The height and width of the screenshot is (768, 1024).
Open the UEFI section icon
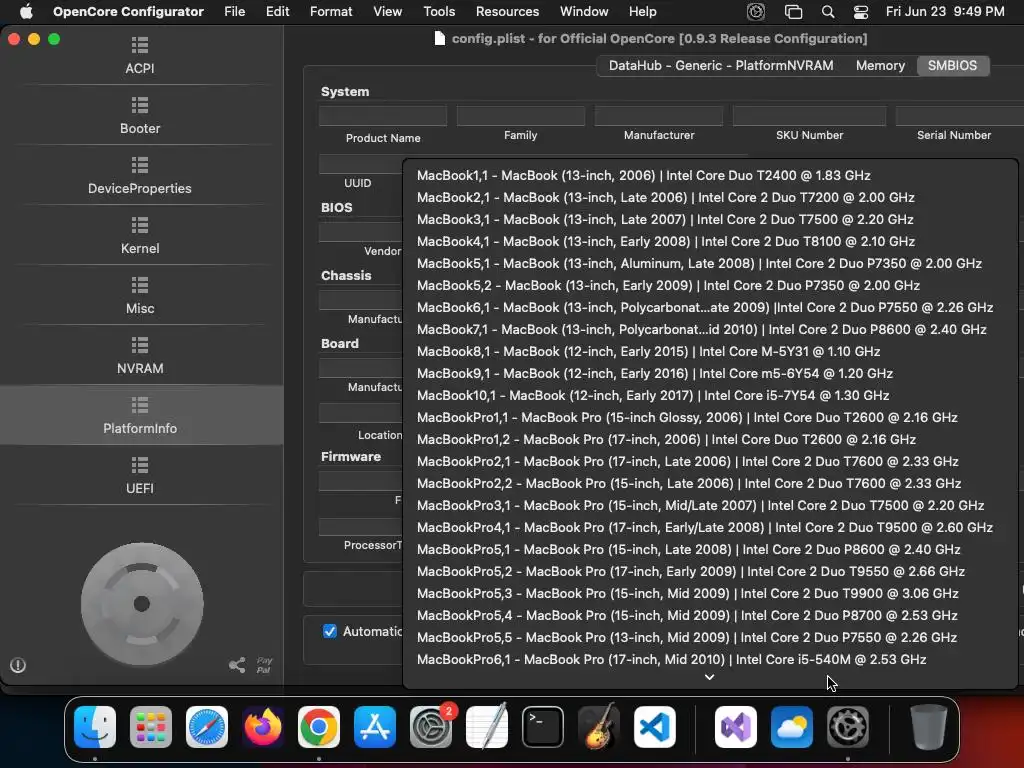click(140, 466)
